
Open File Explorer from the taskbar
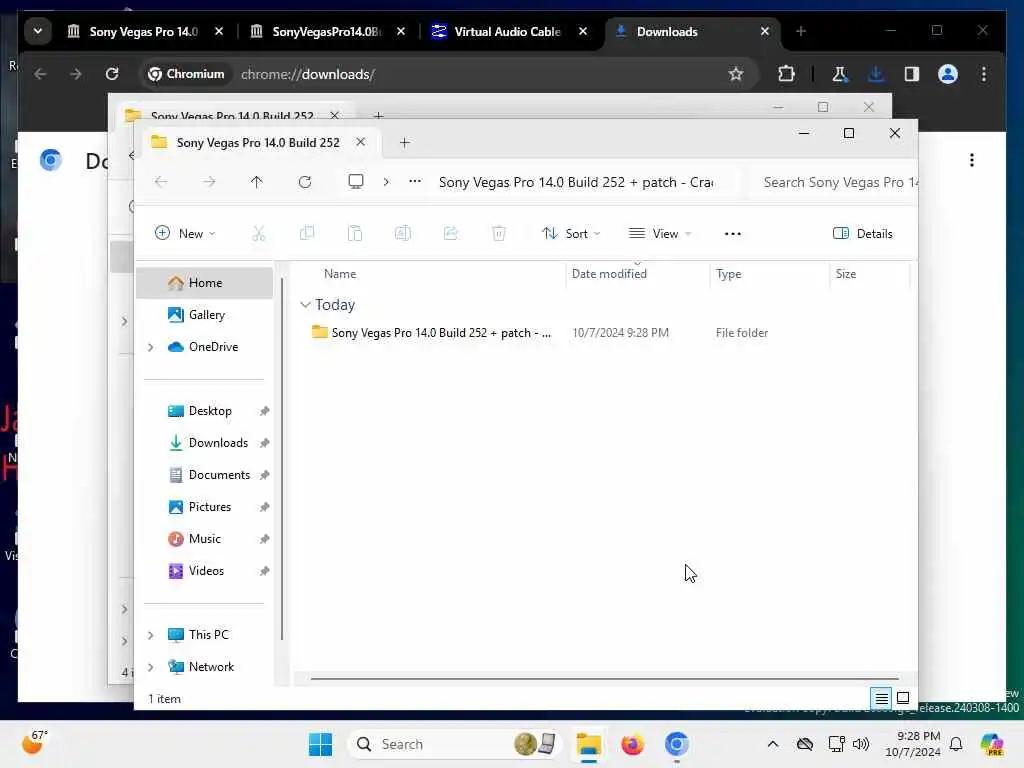pos(588,744)
